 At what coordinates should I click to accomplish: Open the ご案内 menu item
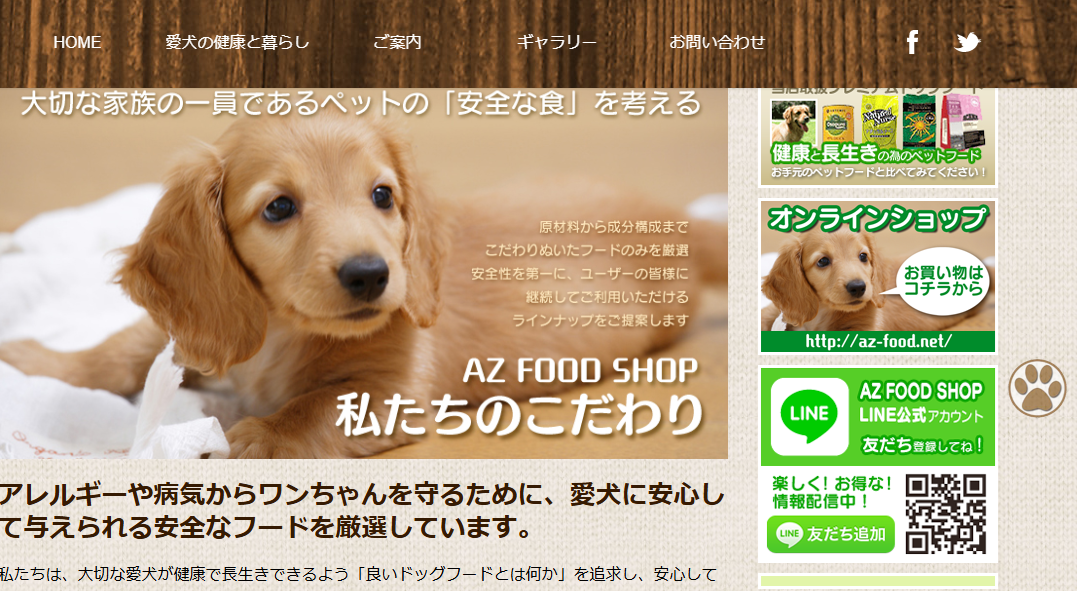397,43
